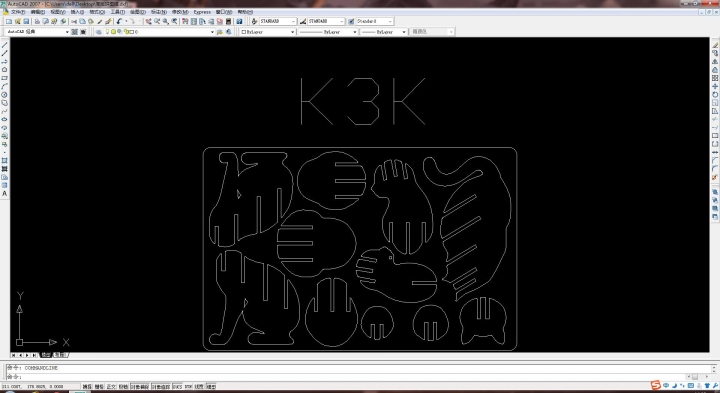This screenshot has height=393, width=720.
Task: Select the Polygon tool in draw toolbar
Action: [x=5, y=70]
